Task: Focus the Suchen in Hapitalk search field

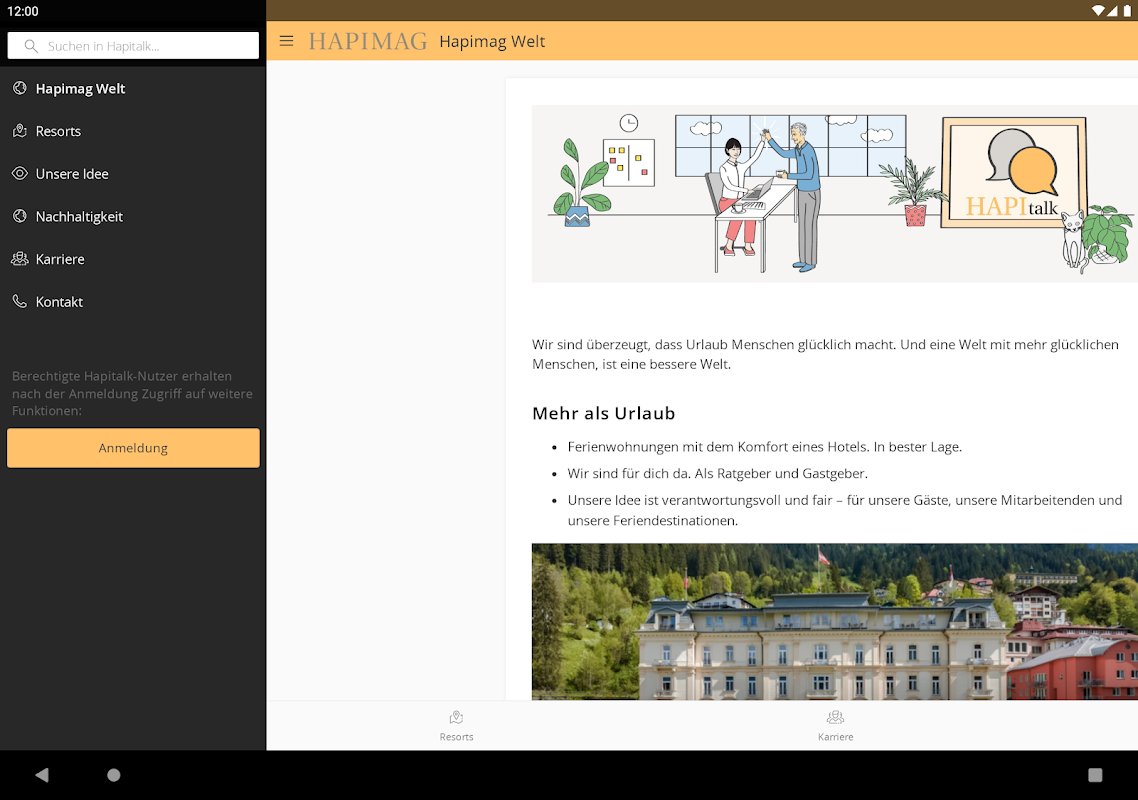Action: (x=134, y=46)
